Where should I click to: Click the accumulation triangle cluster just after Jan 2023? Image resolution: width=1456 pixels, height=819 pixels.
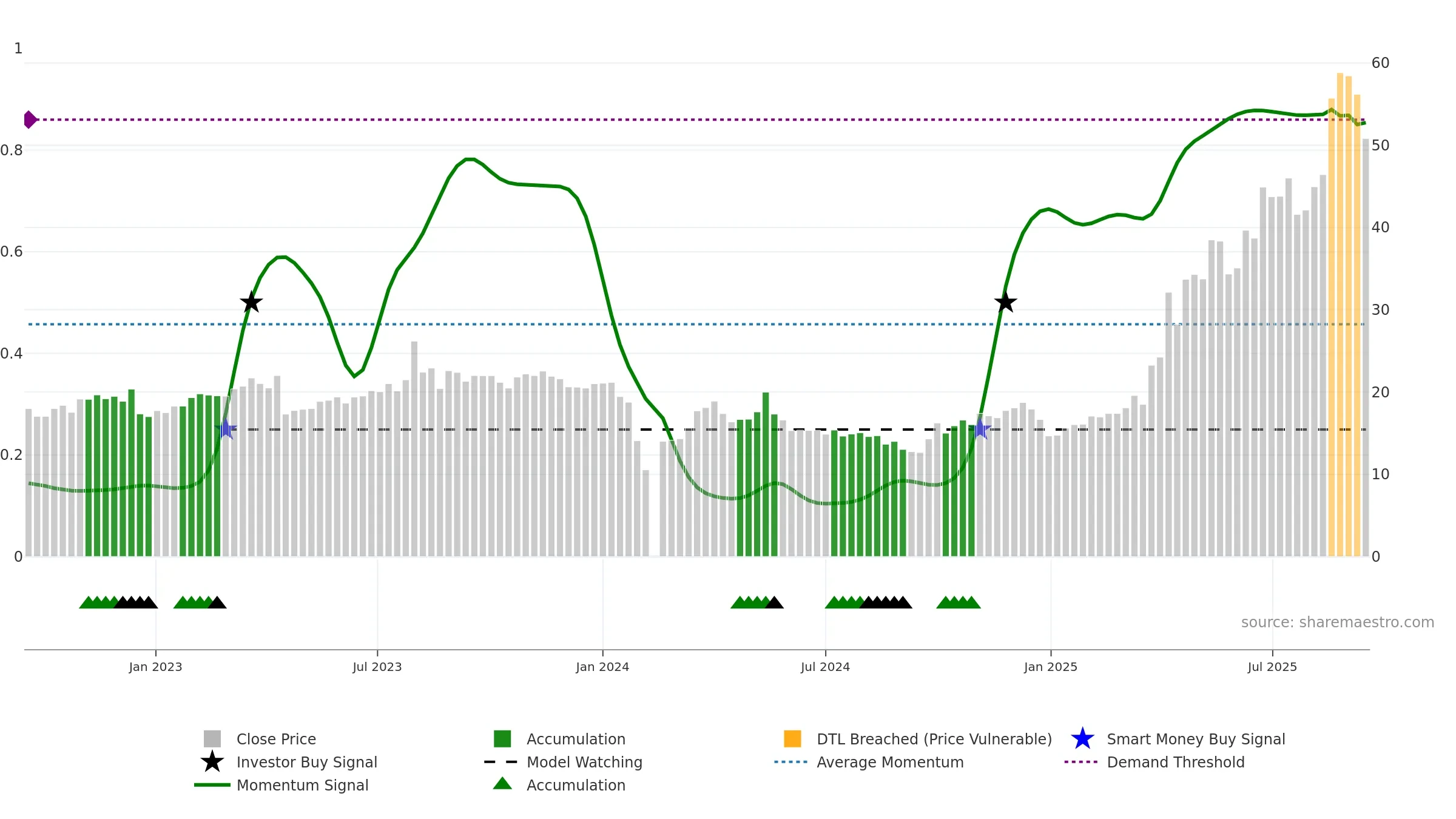pyautogui.click(x=200, y=602)
